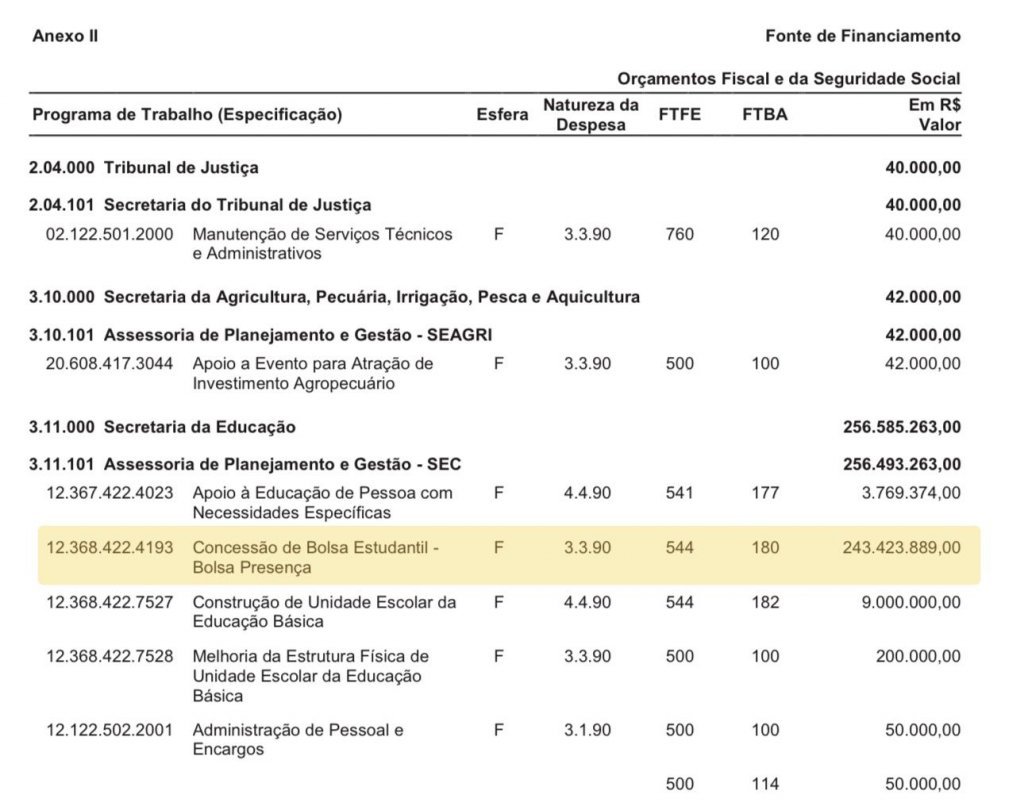
Task: Click program code 02.122.501.2000
Action: point(110,234)
